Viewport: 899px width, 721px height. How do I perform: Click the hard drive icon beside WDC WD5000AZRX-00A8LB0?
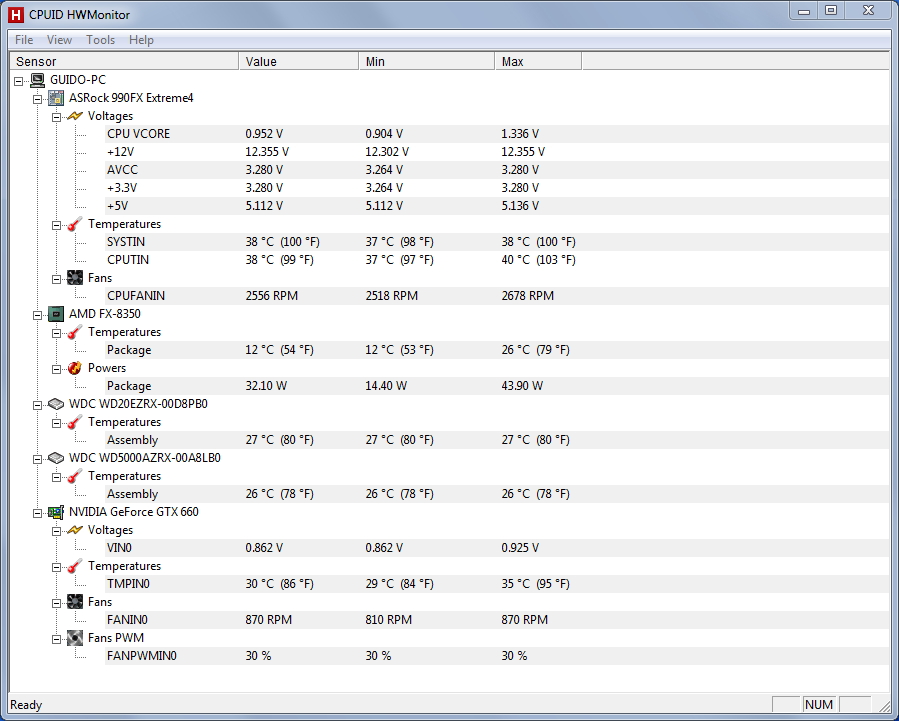56,458
